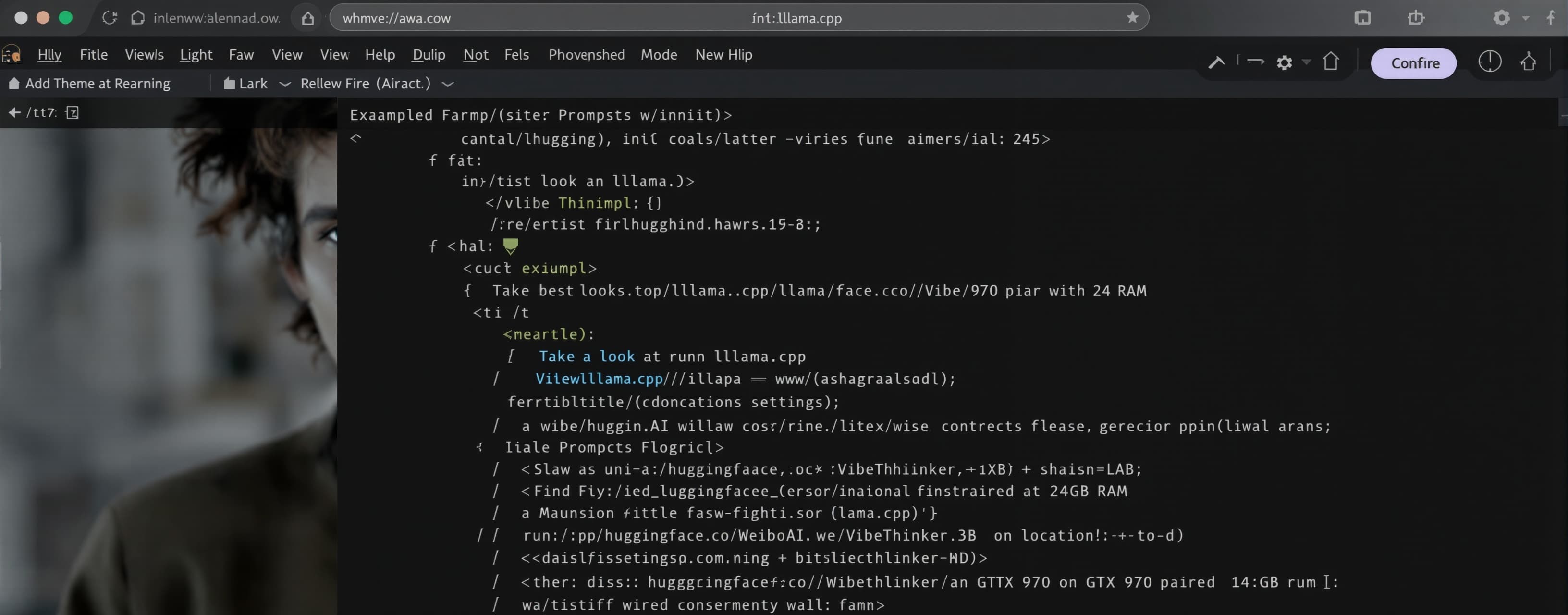This screenshot has width=1568, height=615.
Task: Click the person photo thumbnail on left
Action: 169,371
